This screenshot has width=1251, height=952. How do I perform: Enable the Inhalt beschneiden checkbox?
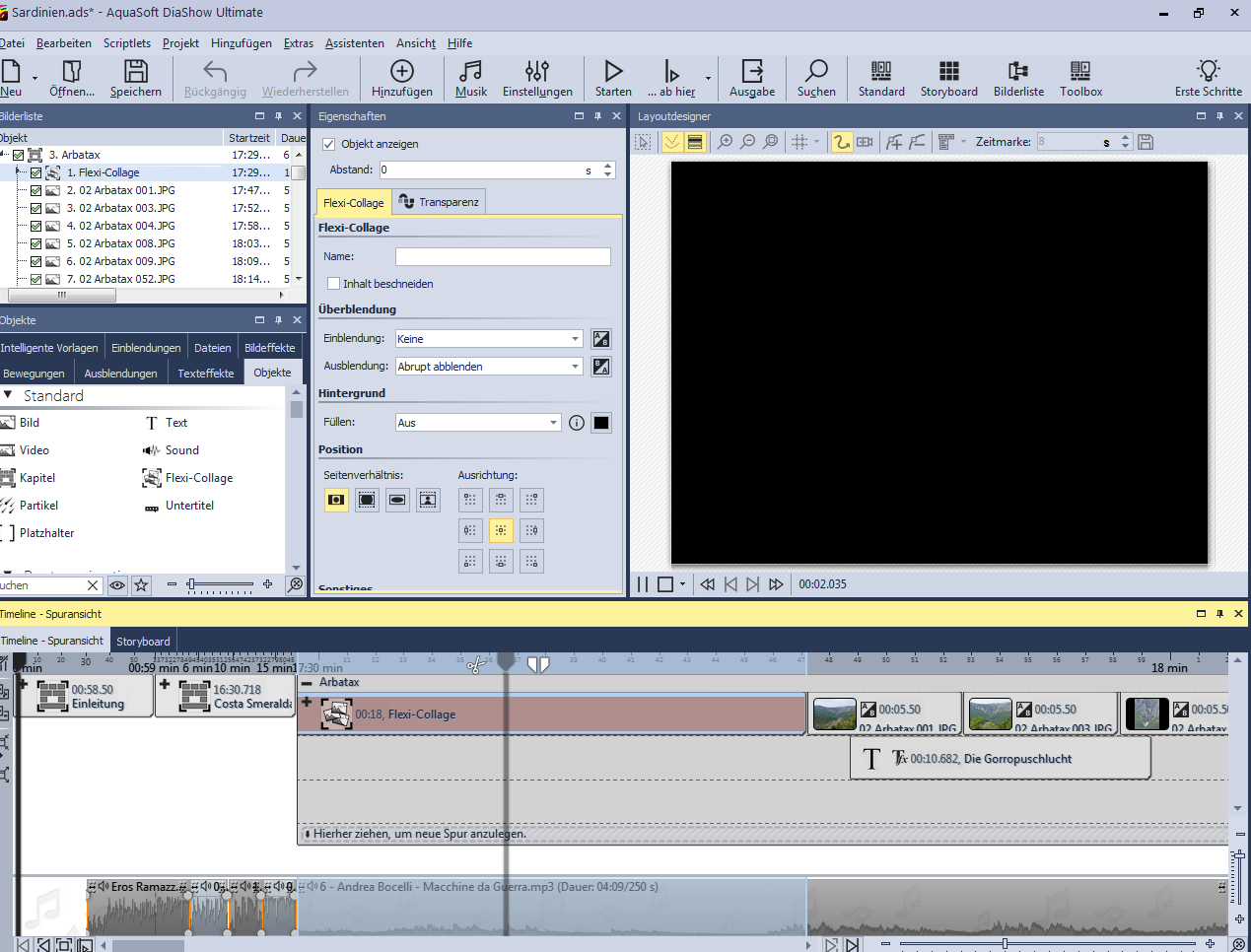pos(333,284)
